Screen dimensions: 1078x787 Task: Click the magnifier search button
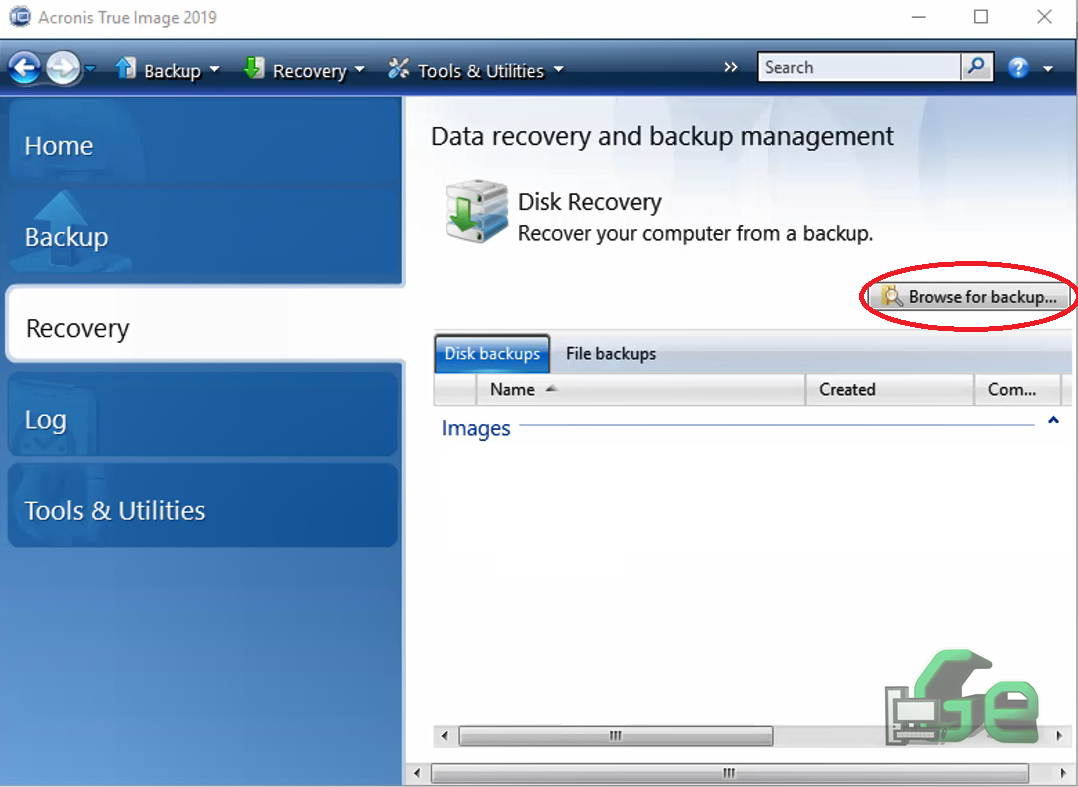point(976,67)
